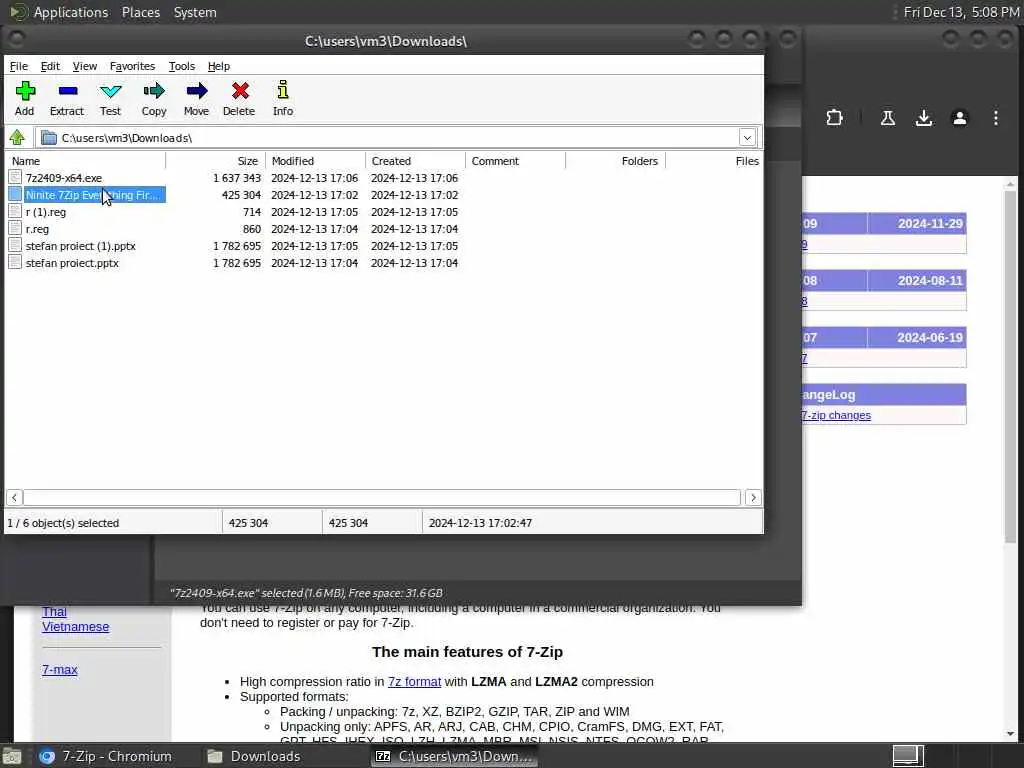
Task: Open the System menu in top panel
Action: coord(195,12)
